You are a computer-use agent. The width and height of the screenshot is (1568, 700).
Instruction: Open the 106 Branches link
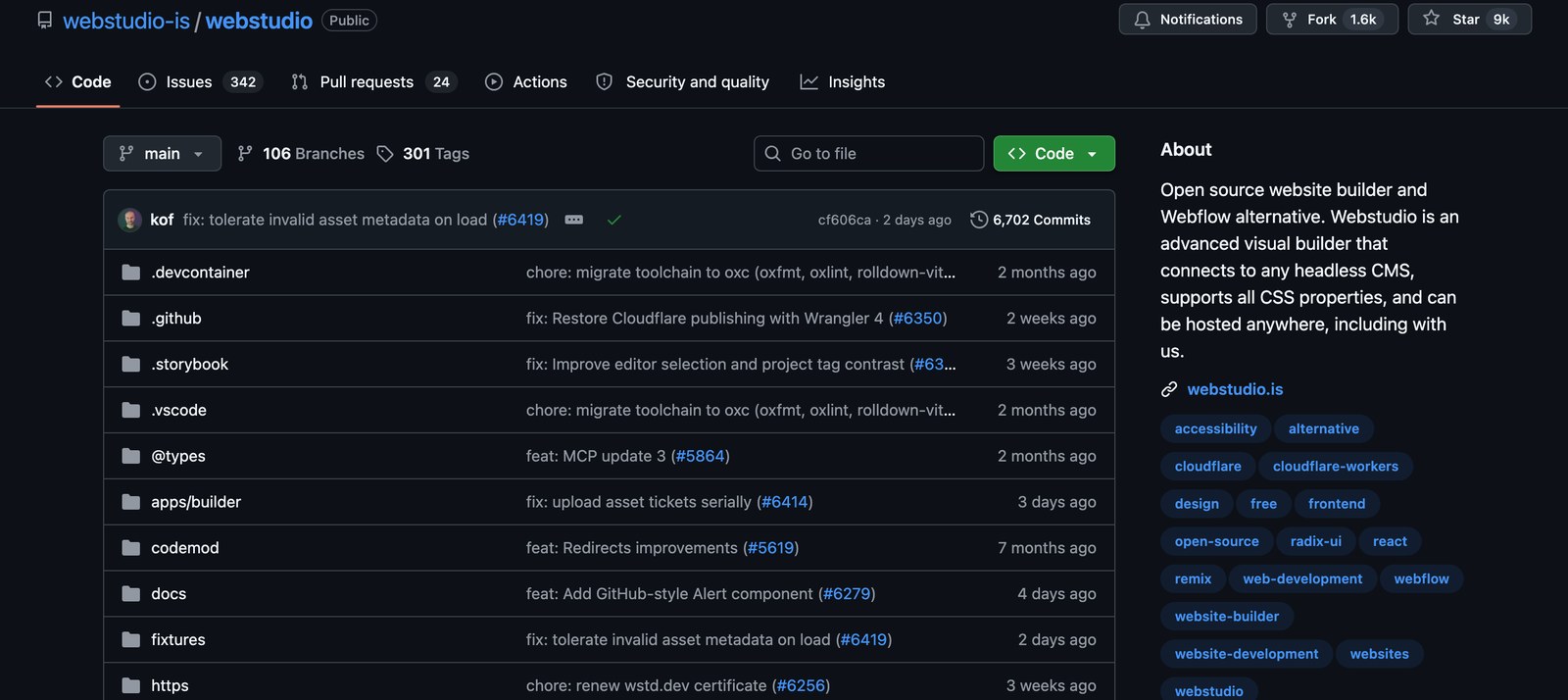pos(301,153)
